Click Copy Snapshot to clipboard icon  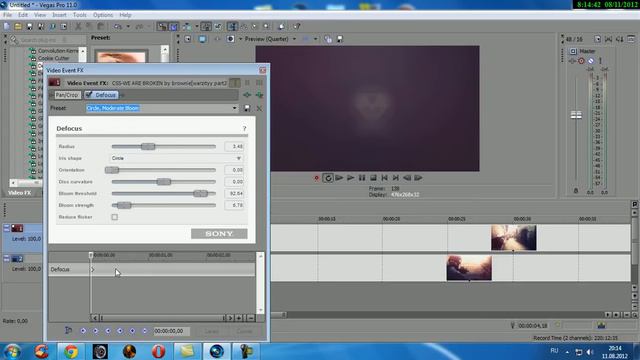point(328,39)
